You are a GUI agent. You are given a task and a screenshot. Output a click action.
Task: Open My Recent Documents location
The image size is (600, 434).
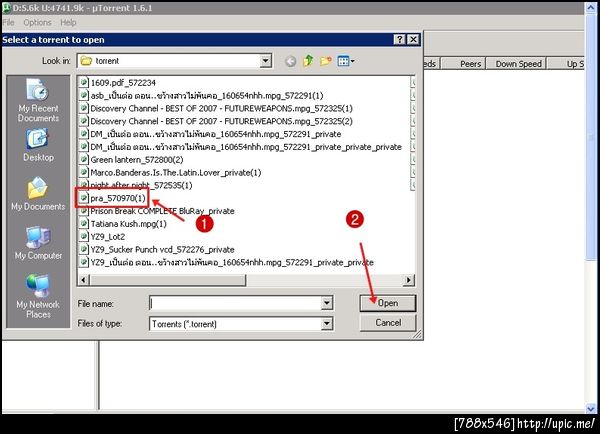38,100
